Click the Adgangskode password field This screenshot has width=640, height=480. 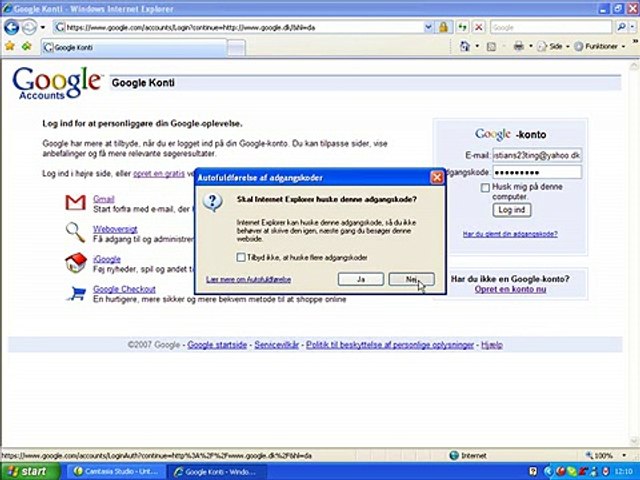537,172
